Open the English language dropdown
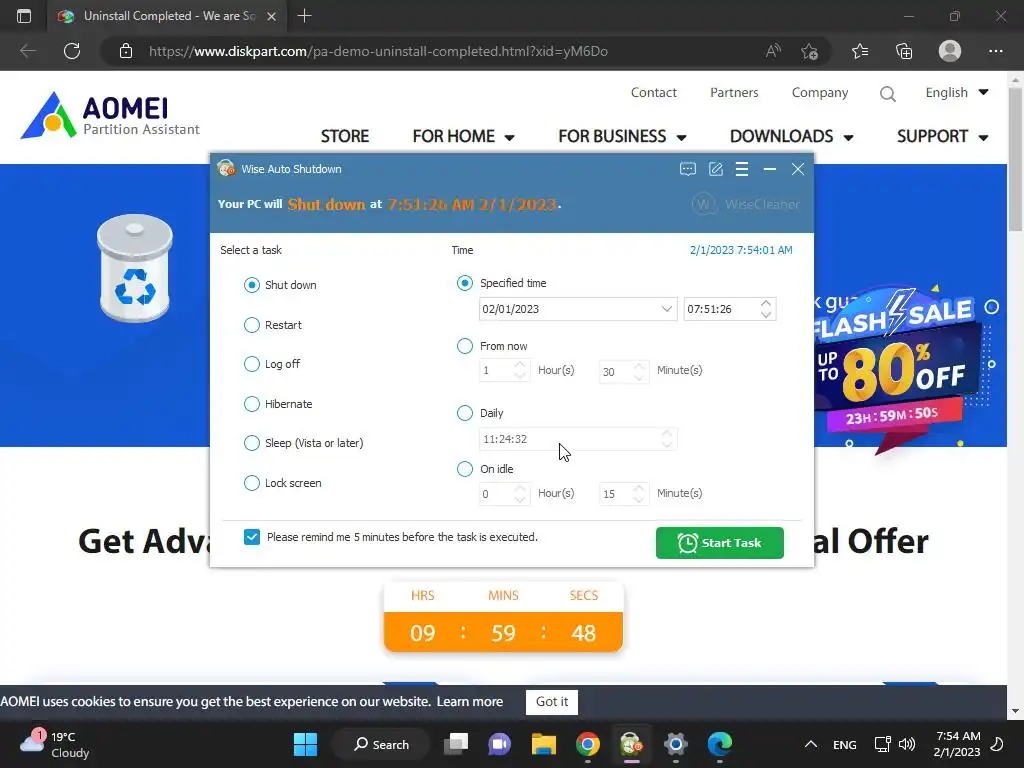This screenshot has height=768, width=1024. tap(957, 93)
